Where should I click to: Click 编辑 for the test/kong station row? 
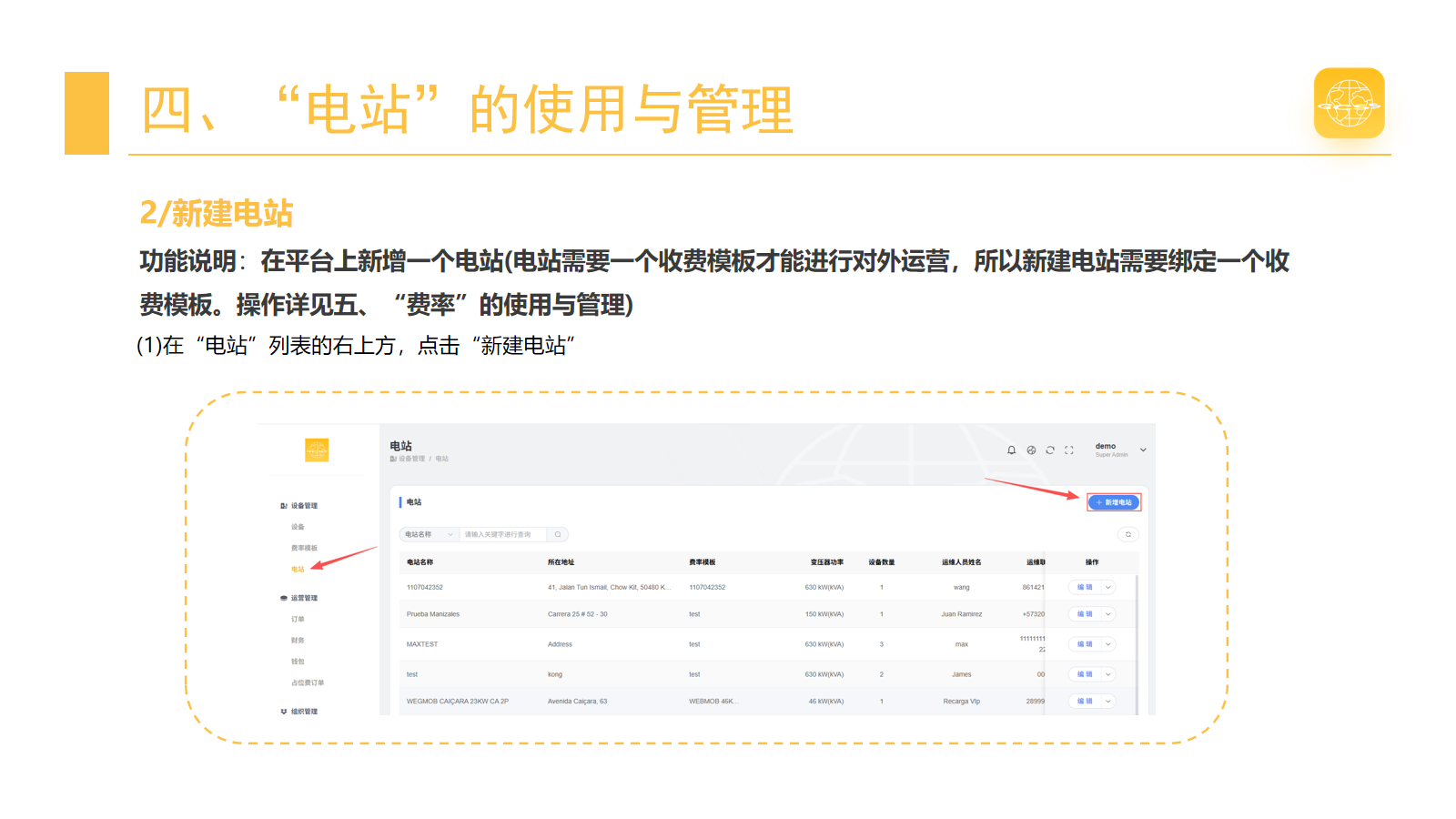point(1085,674)
